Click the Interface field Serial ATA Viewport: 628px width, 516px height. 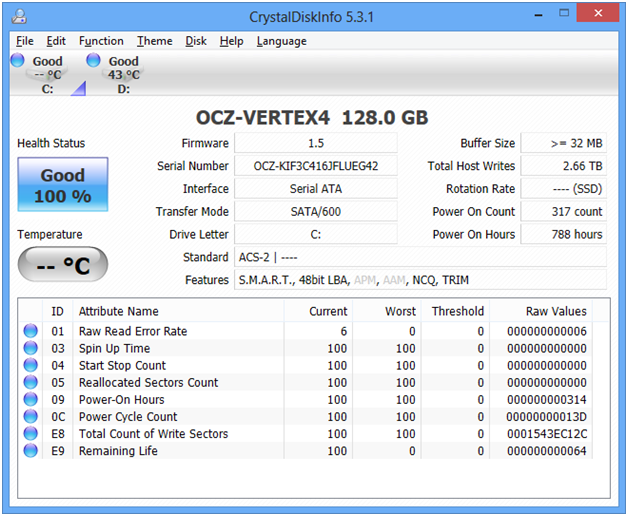coord(316,189)
